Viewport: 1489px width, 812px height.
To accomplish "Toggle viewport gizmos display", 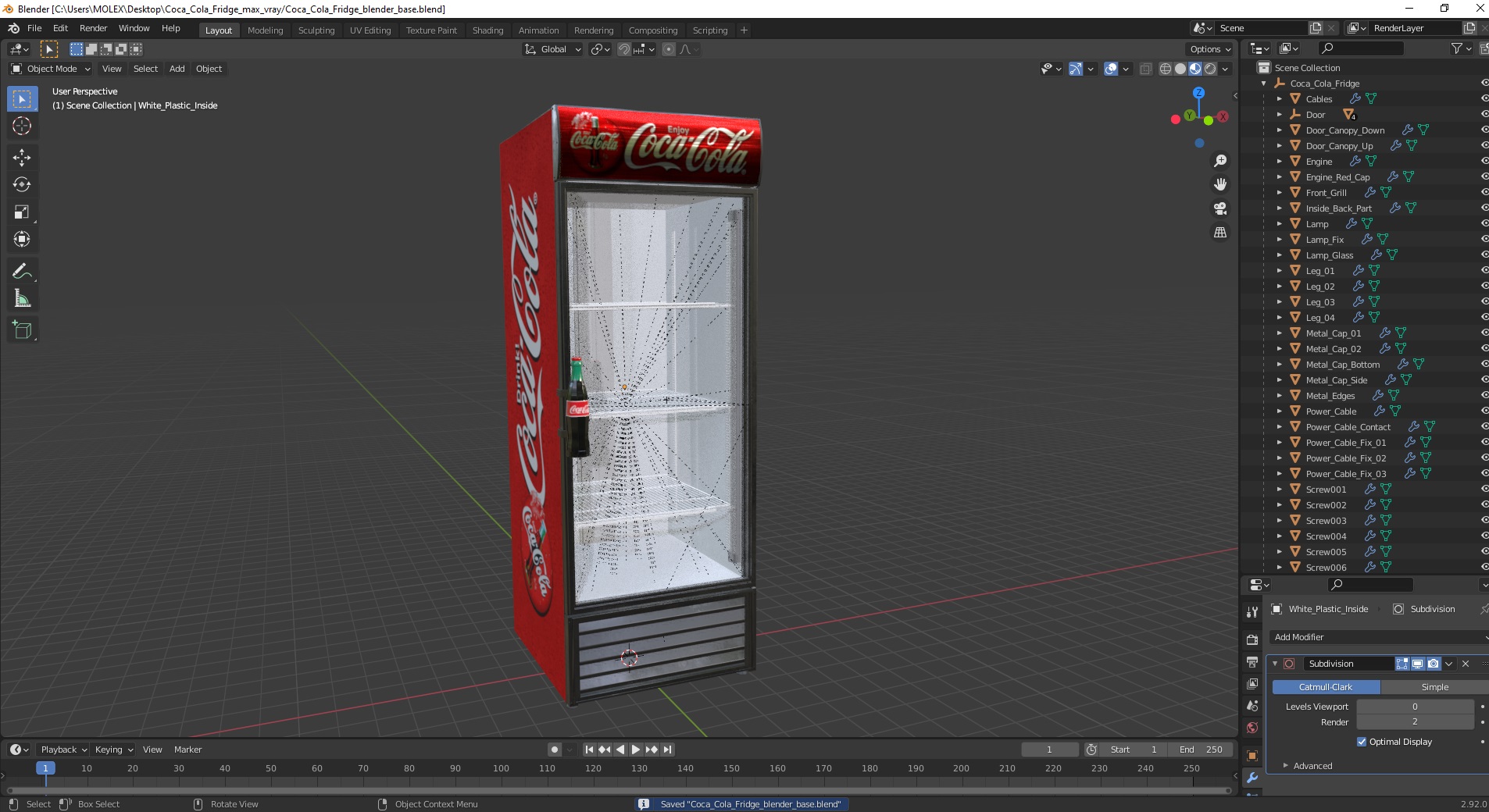I will (1076, 69).
